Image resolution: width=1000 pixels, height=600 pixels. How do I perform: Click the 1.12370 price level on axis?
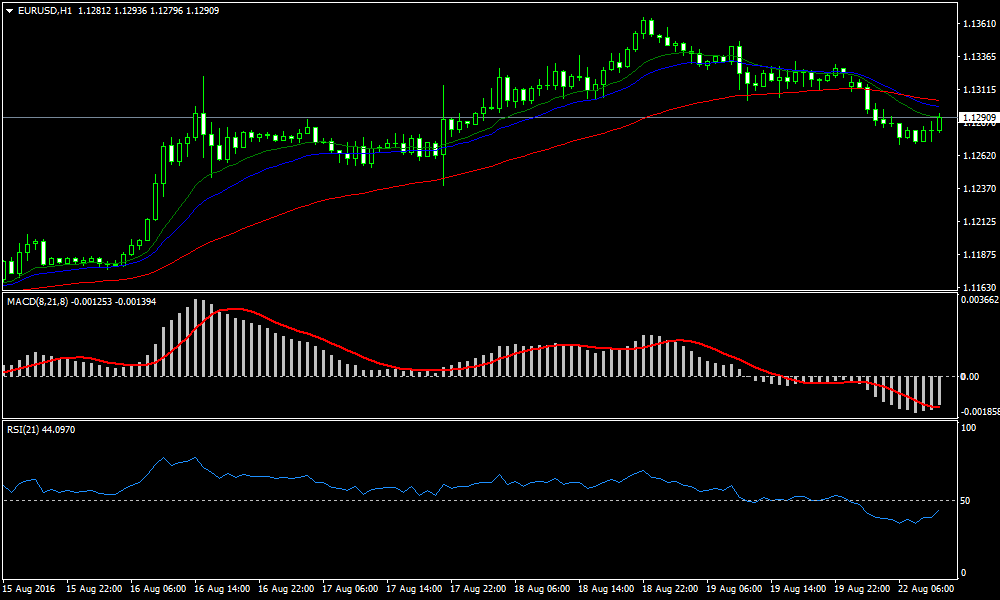pos(977,188)
